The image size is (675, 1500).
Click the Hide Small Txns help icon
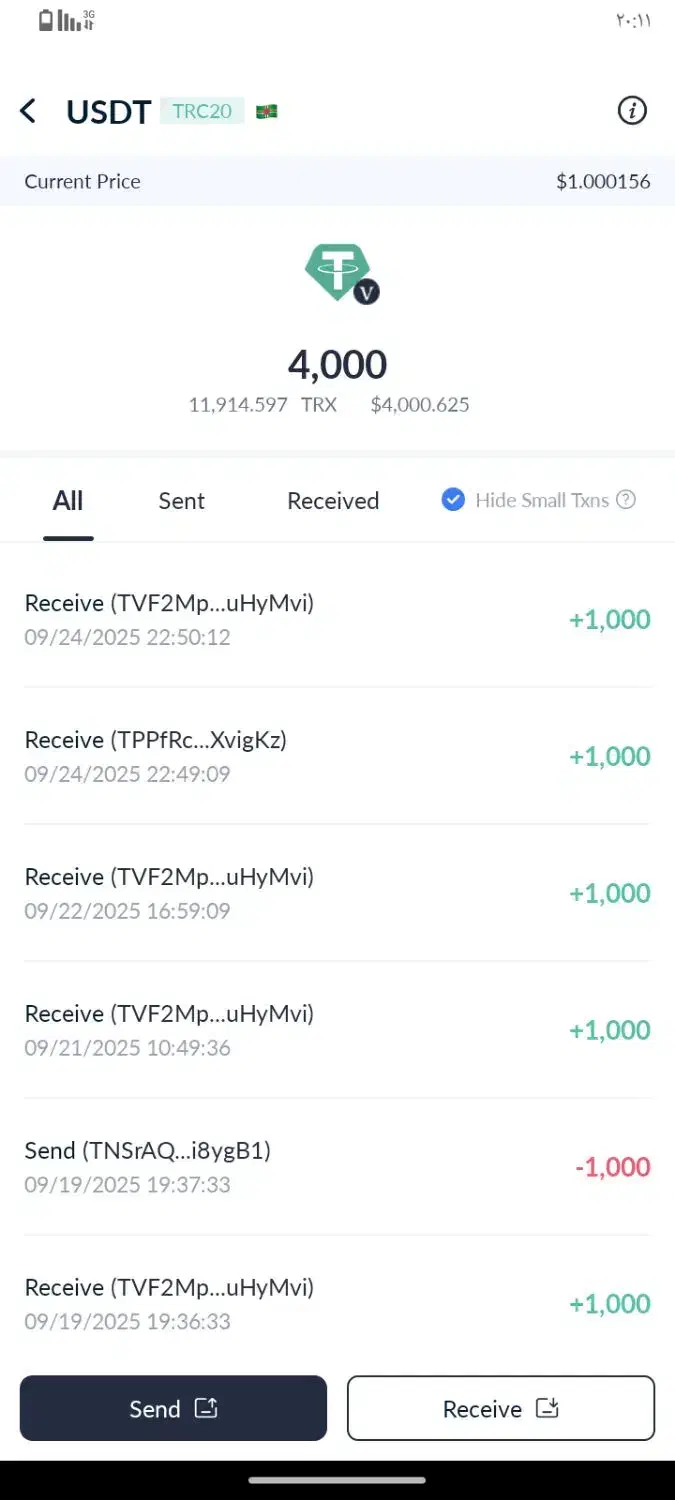click(x=626, y=500)
